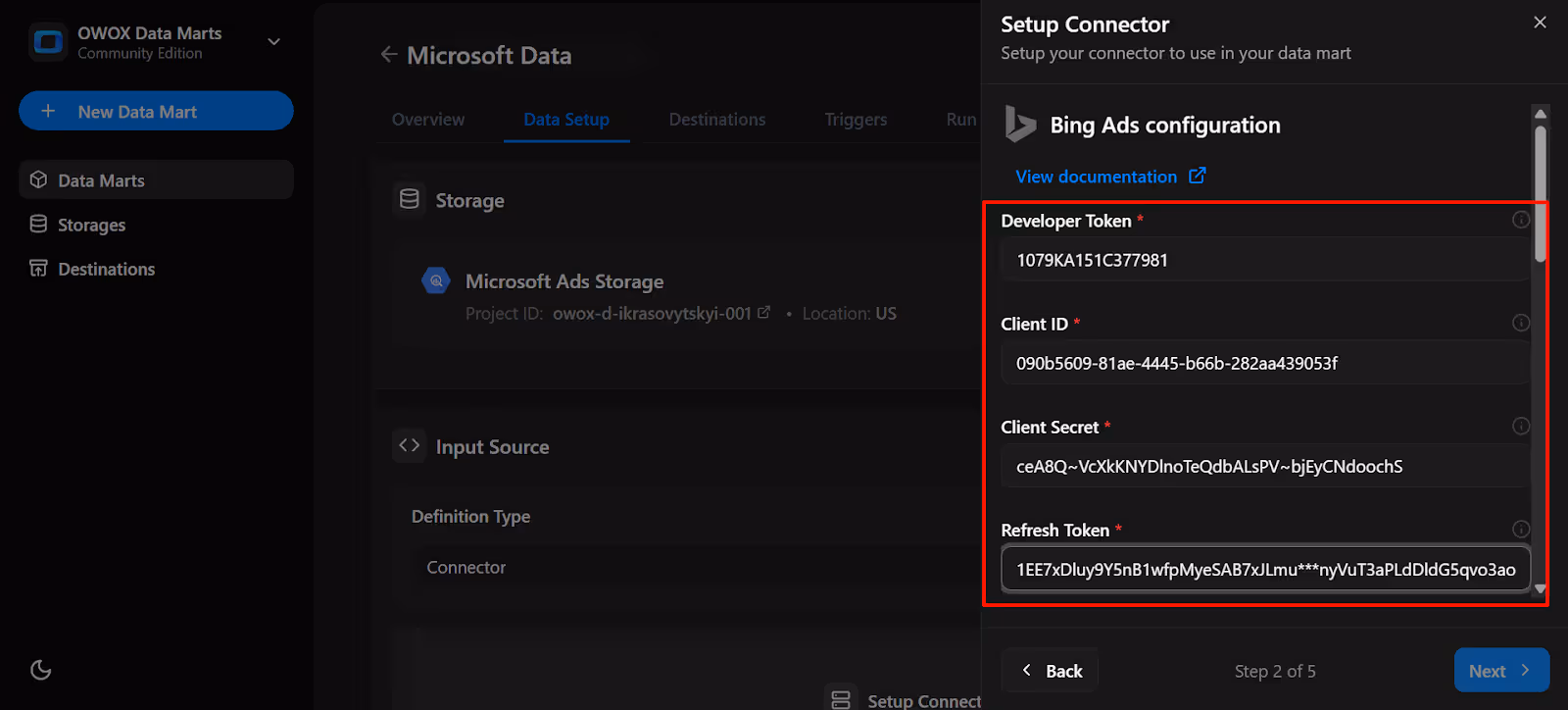Click the external link icon beside View documentation
The image size is (1568, 710).
point(1198,176)
